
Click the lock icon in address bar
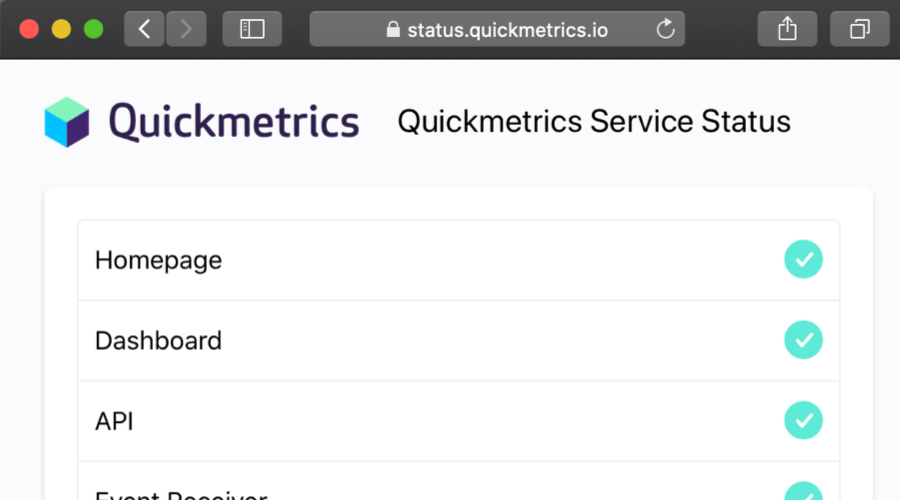pos(393,29)
